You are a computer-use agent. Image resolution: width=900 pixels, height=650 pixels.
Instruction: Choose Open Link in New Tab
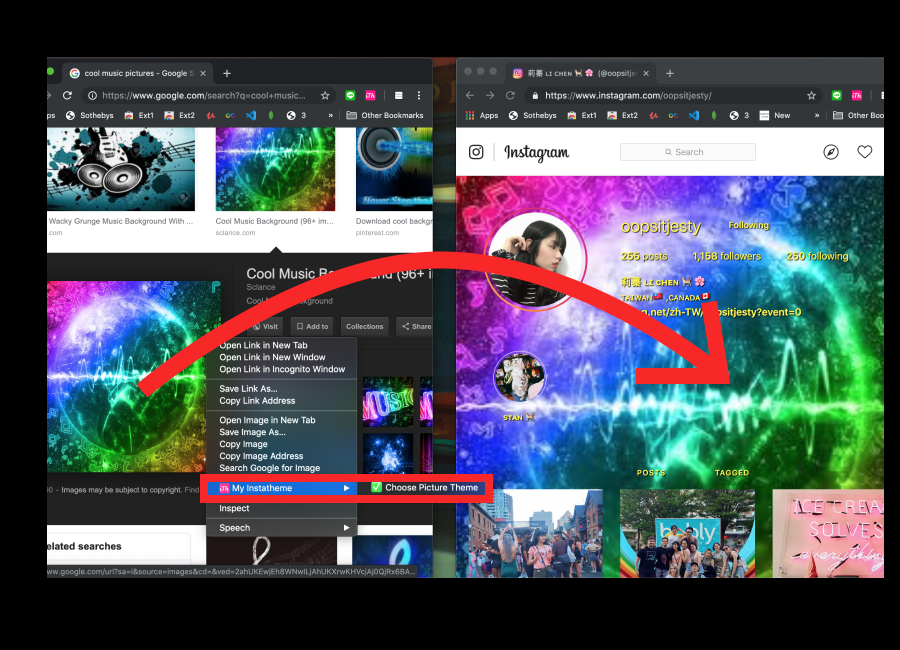click(281, 345)
